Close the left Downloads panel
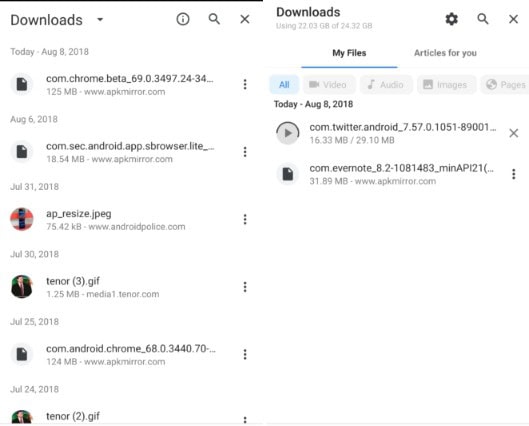Screen dimensions: 529x426 pos(245,19)
